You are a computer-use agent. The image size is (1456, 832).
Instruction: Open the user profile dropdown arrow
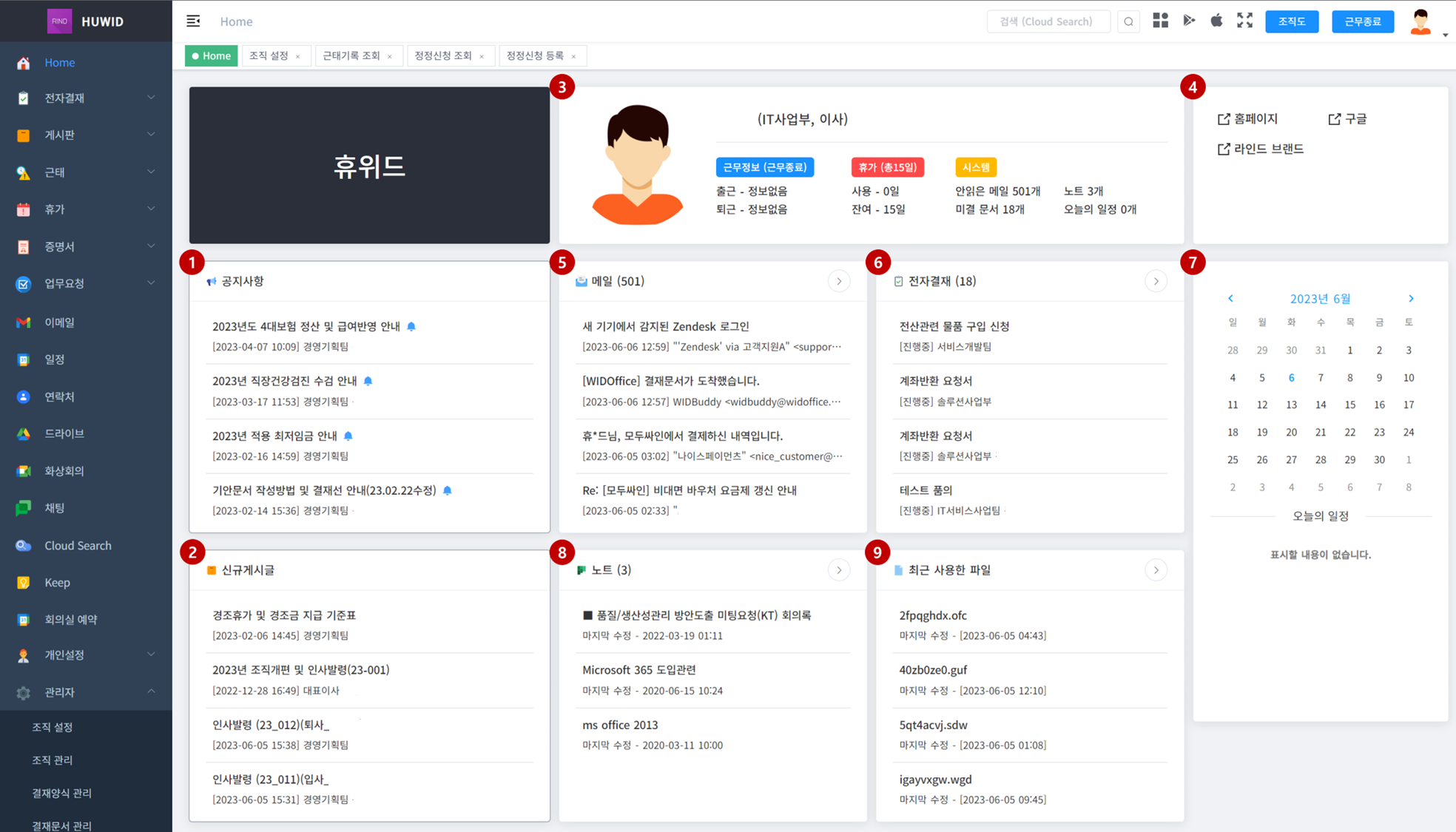point(1444,34)
